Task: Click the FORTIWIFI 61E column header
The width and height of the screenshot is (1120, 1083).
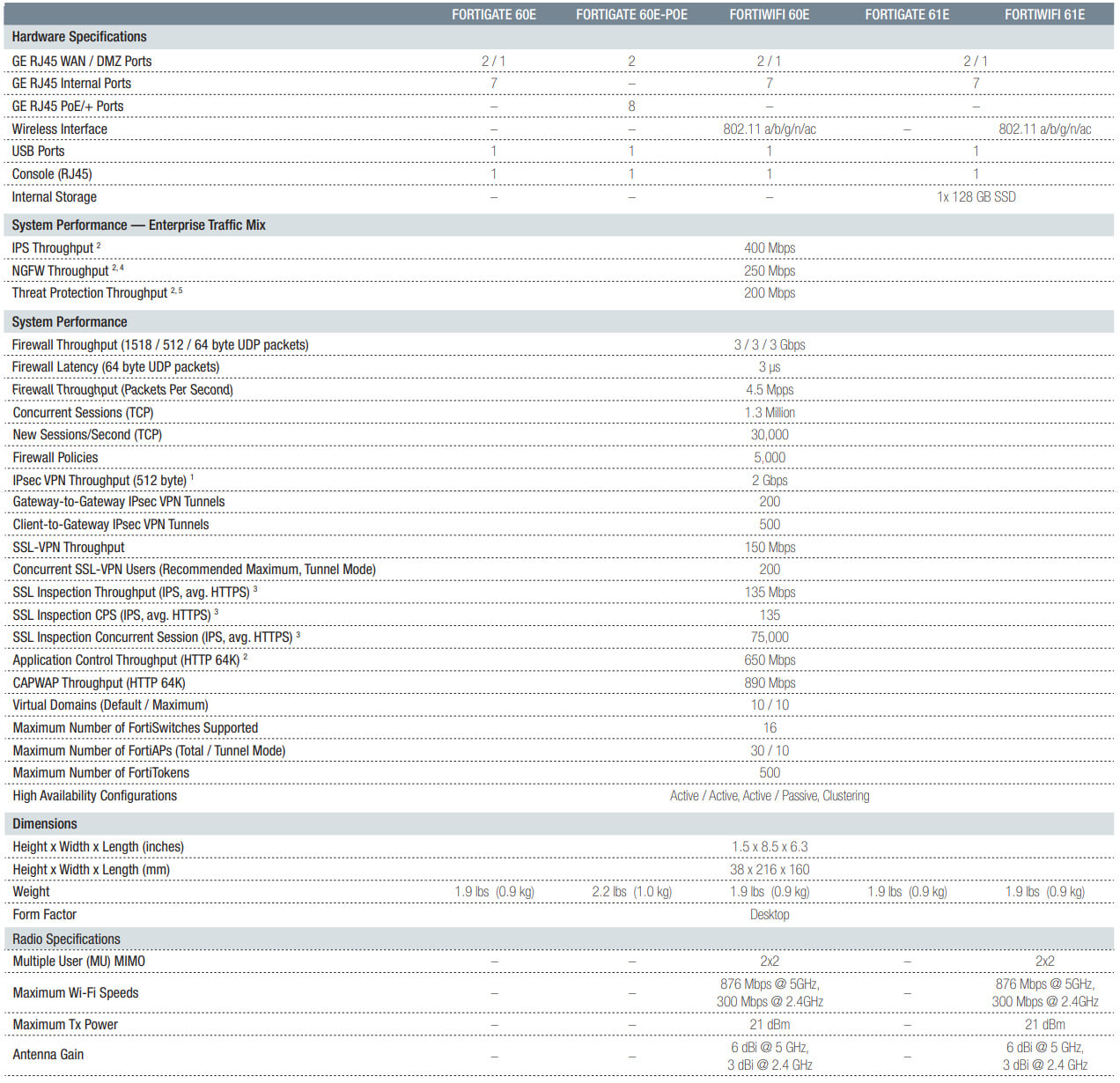Action: click(x=1044, y=14)
